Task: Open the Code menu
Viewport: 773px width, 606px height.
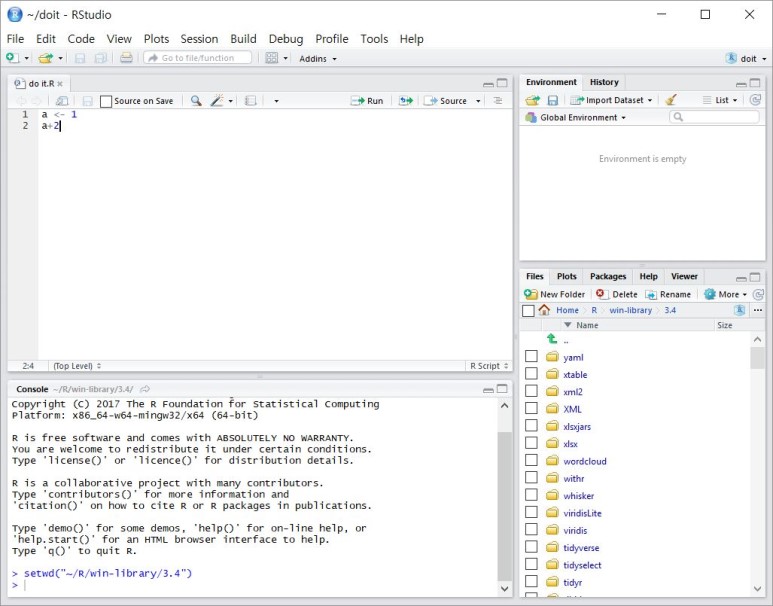Action: 81,39
